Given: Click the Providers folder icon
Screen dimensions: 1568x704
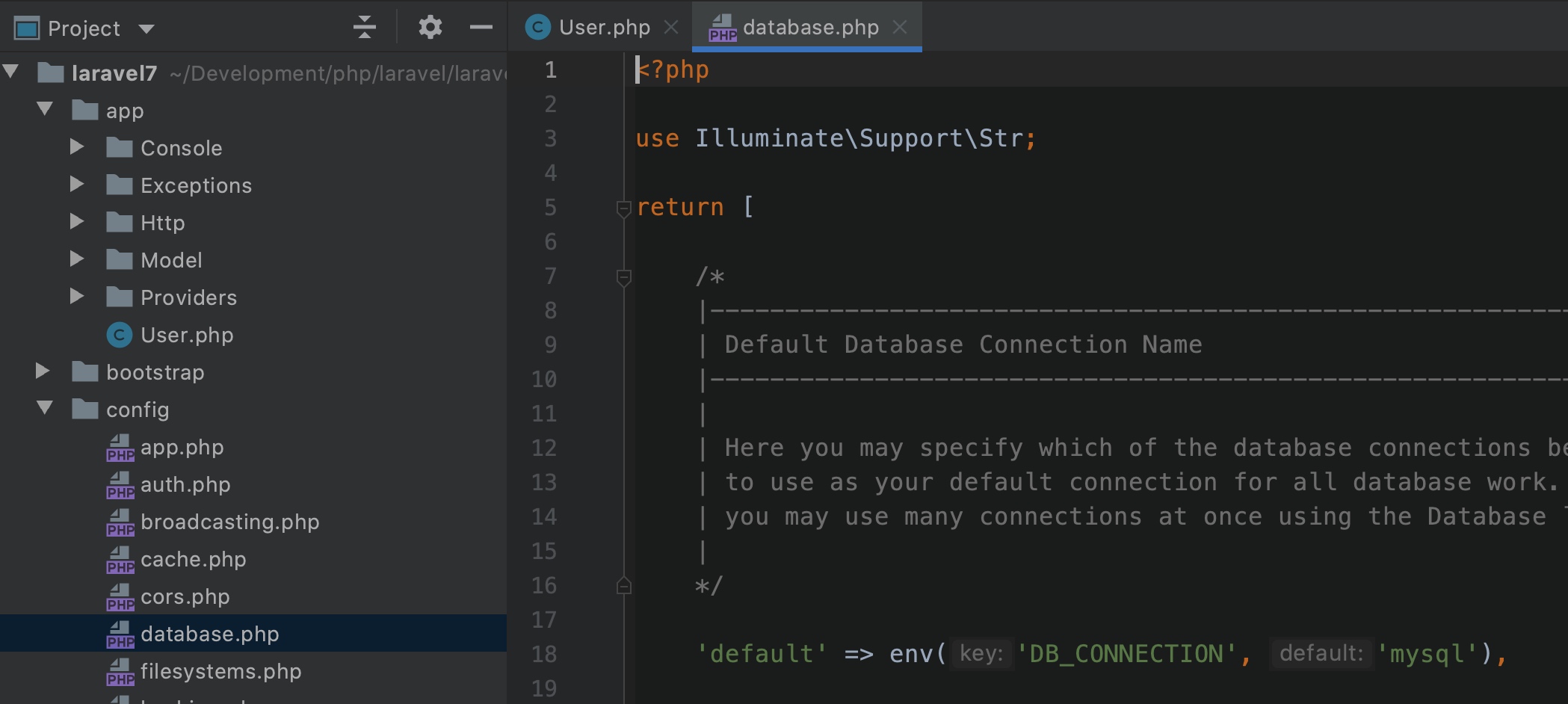Looking at the screenshot, I should (120, 297).
